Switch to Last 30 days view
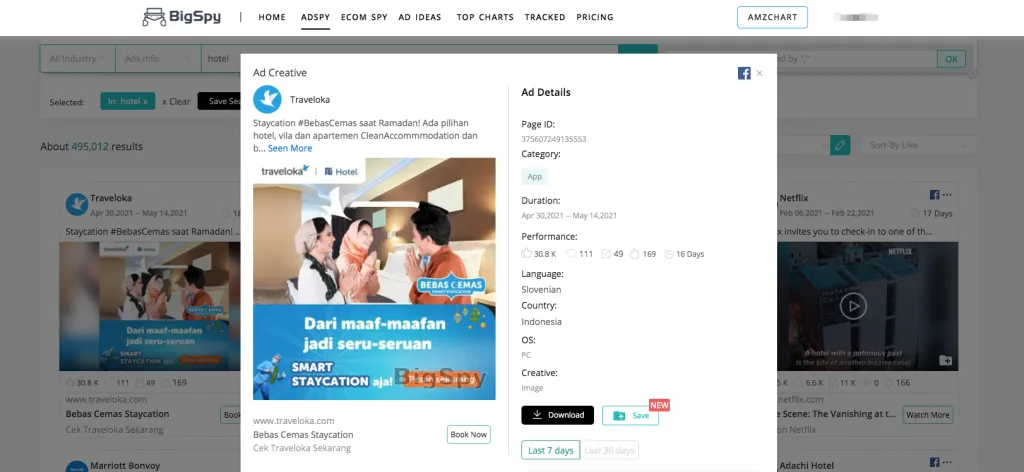 pos(609,450)
